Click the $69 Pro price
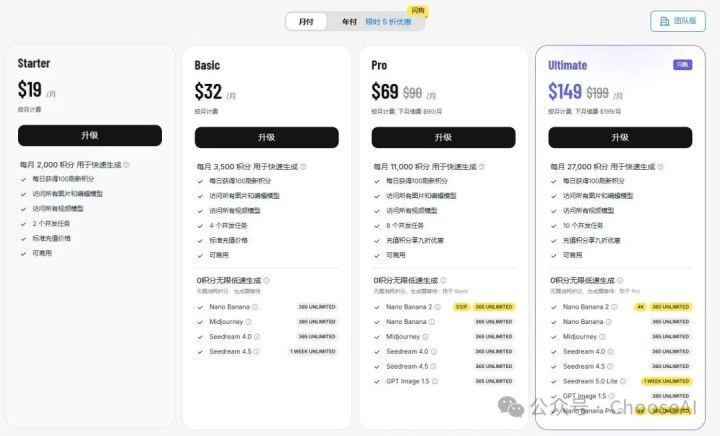The width and height of the screenshot is (720, 436). pyautogui.click(x=385, y=91)
